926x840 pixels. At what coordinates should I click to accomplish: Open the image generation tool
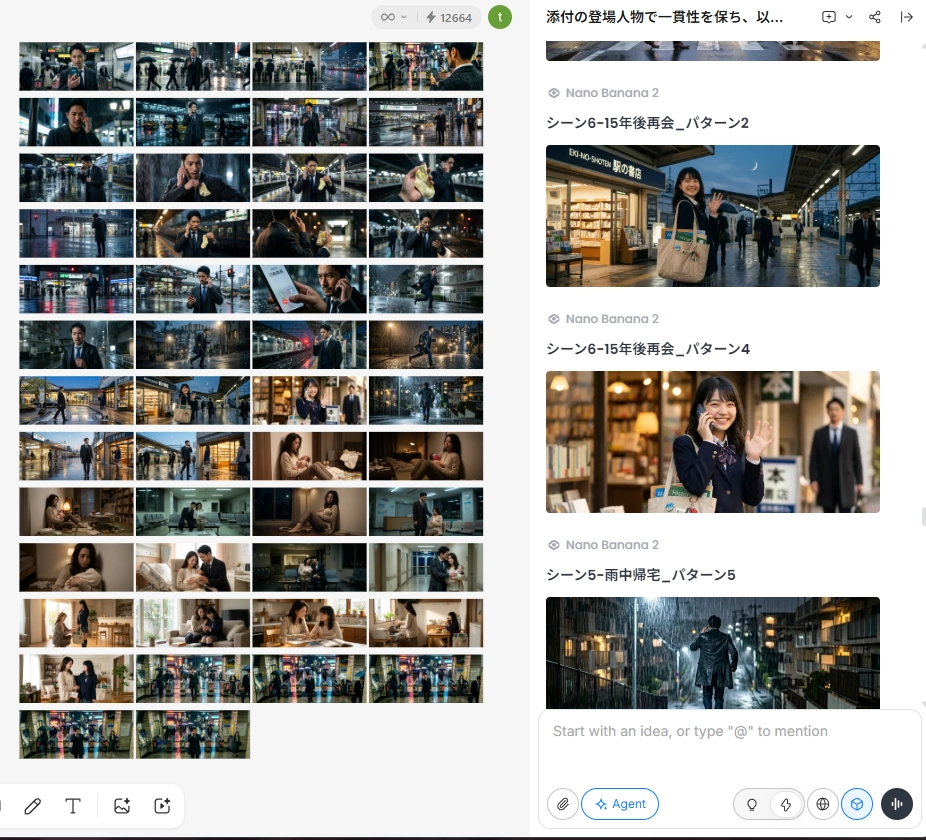point(122,806)
